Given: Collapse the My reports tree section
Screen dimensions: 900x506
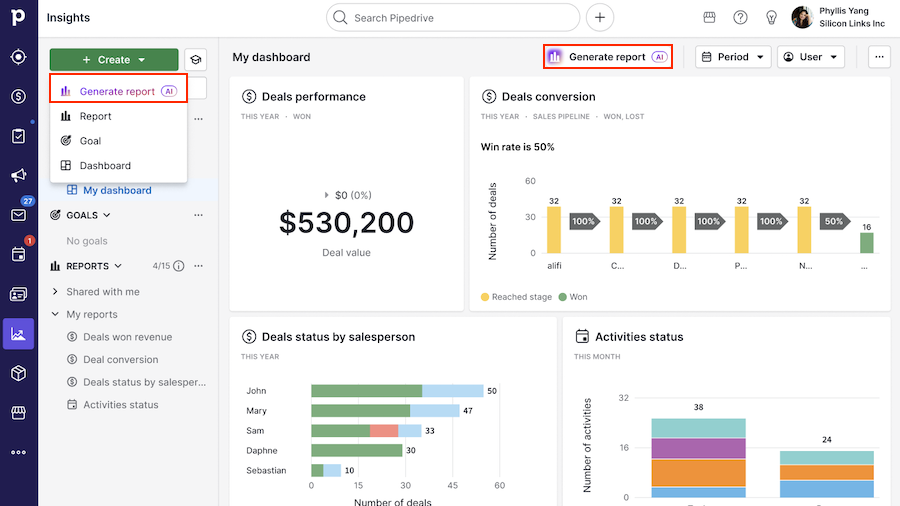Looking at the screenshot, I should click(x=56, y=315).
